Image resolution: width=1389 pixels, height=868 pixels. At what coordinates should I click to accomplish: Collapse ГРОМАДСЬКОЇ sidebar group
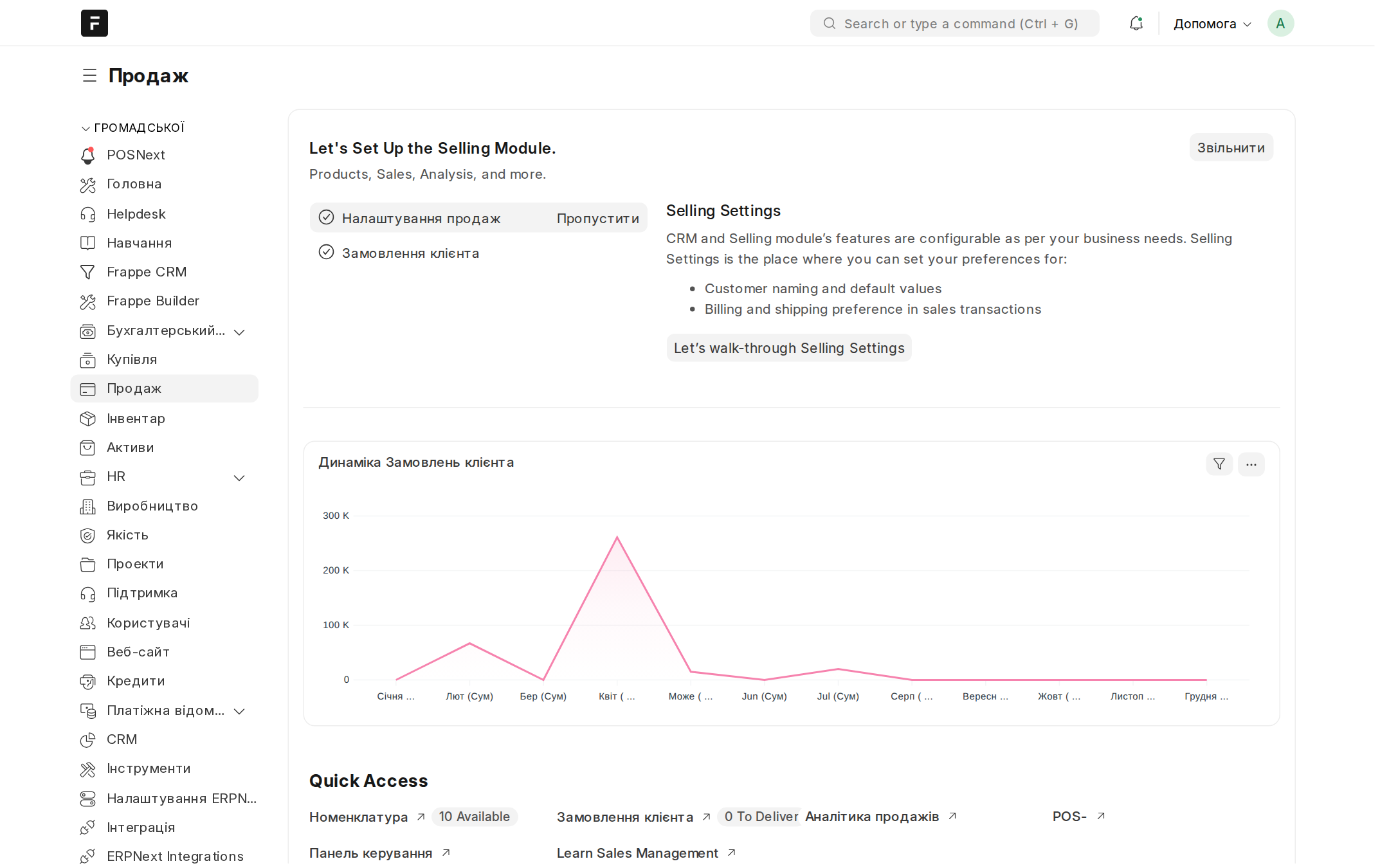coord(133,128)
